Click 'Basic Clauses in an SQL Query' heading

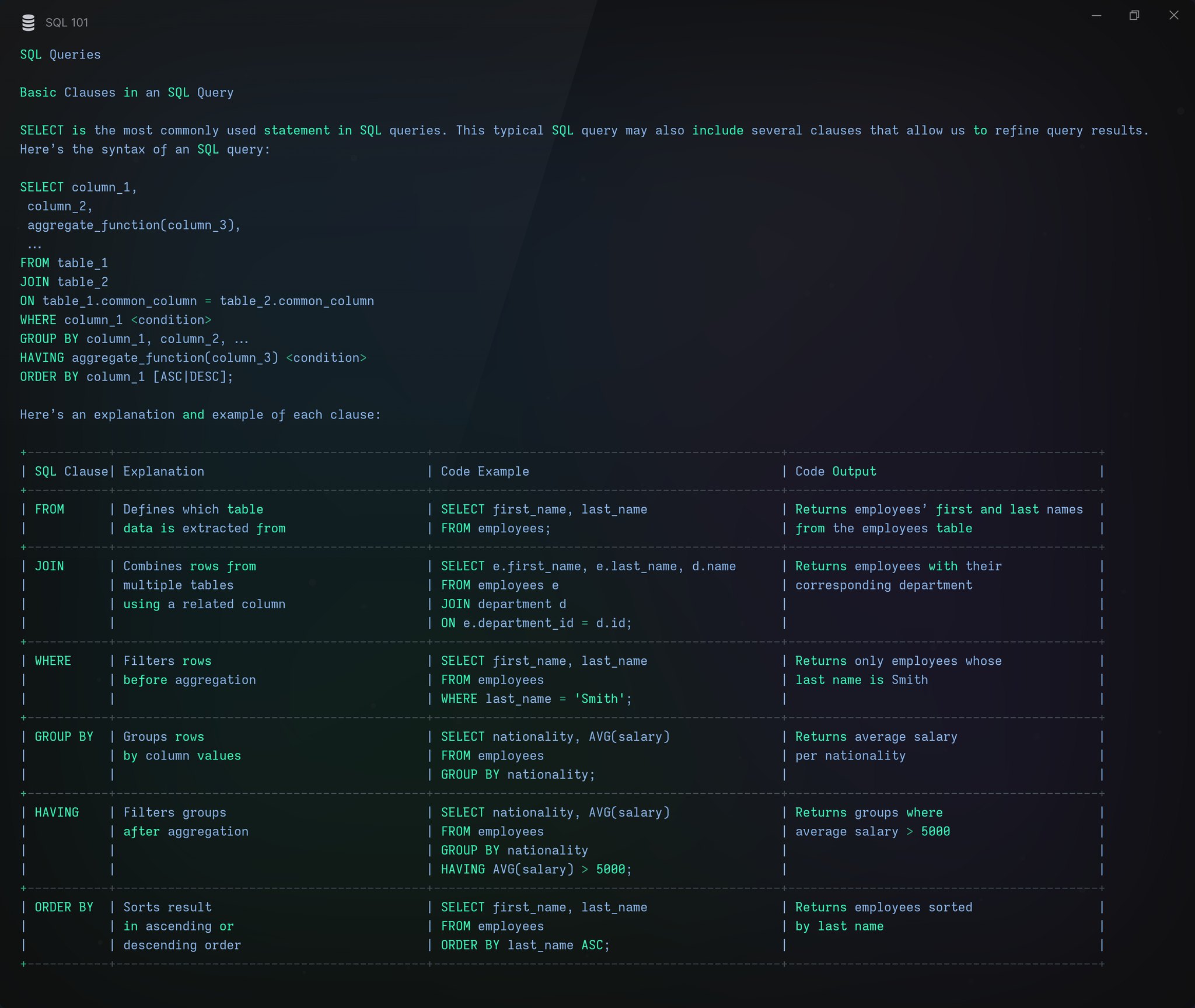(127, 93)
